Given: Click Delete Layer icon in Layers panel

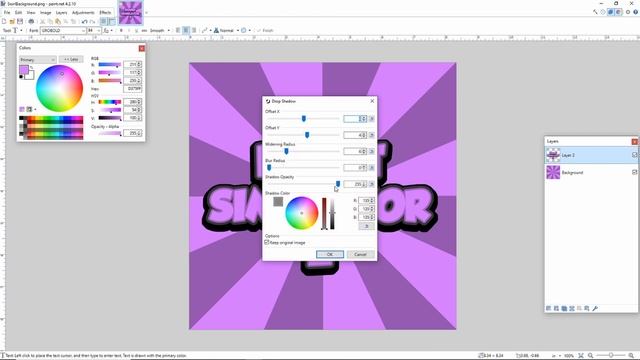Looking at the screenshot, I should pos(556,309).
